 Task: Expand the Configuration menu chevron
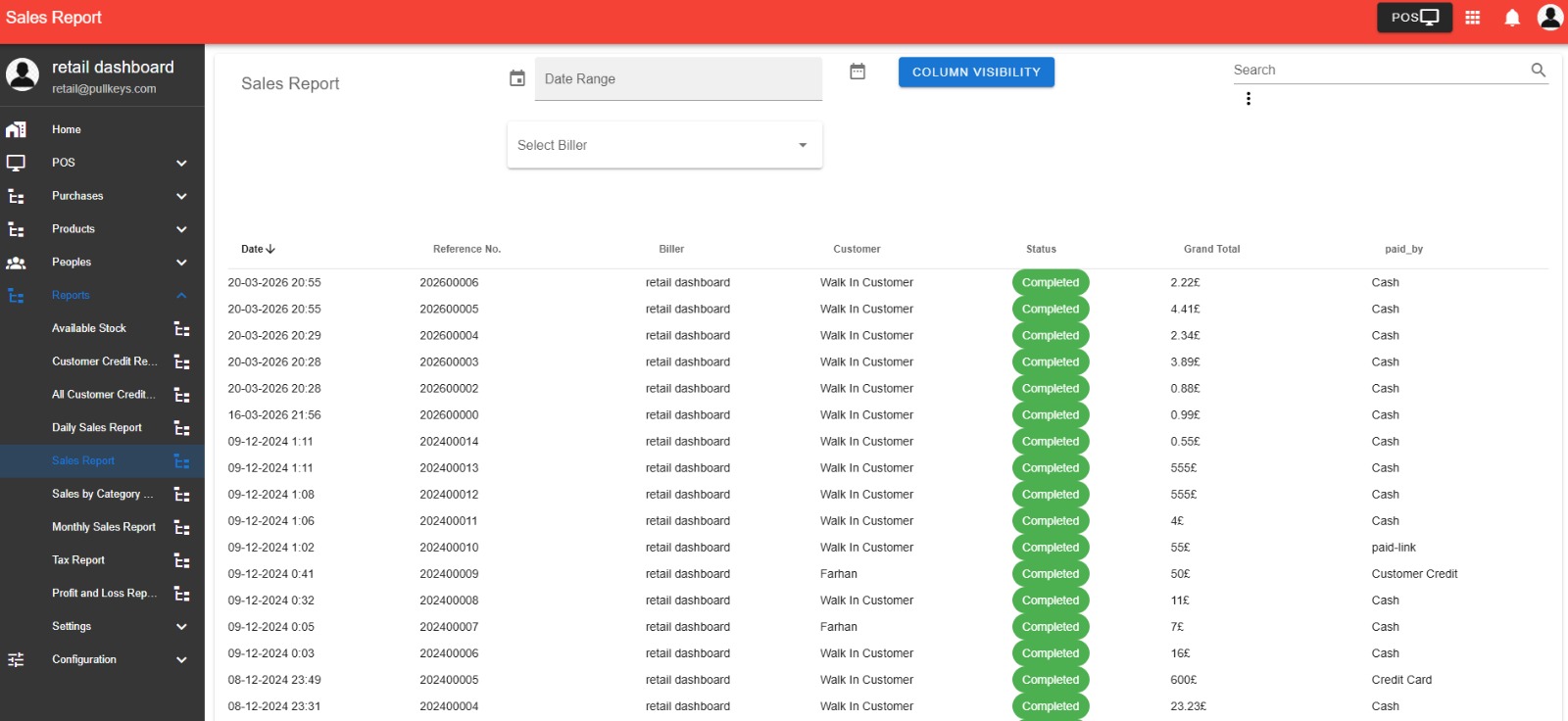coord(181,660)
